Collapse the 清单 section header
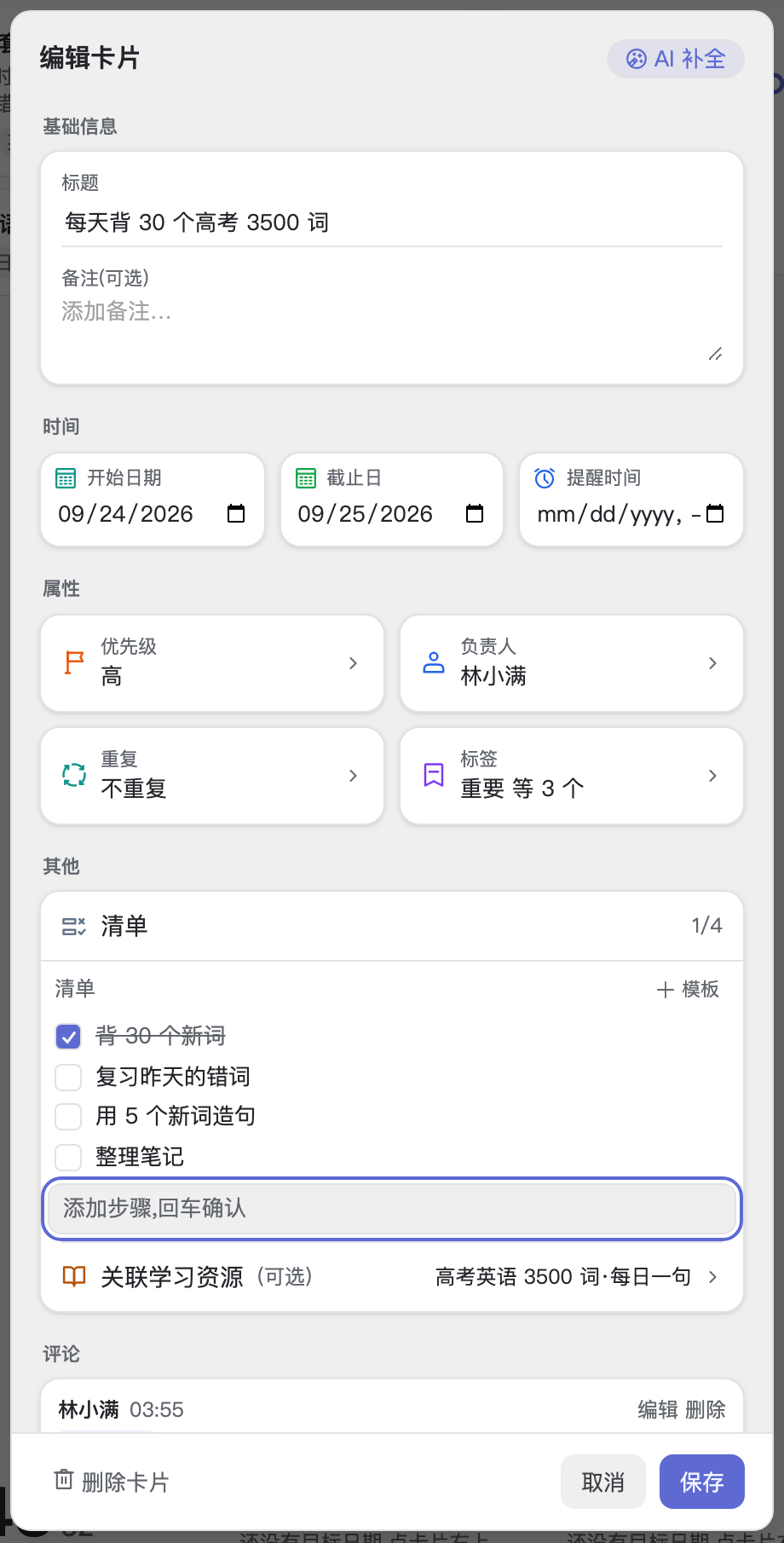This screenshot has width=784, height=1543. point(392,926)
